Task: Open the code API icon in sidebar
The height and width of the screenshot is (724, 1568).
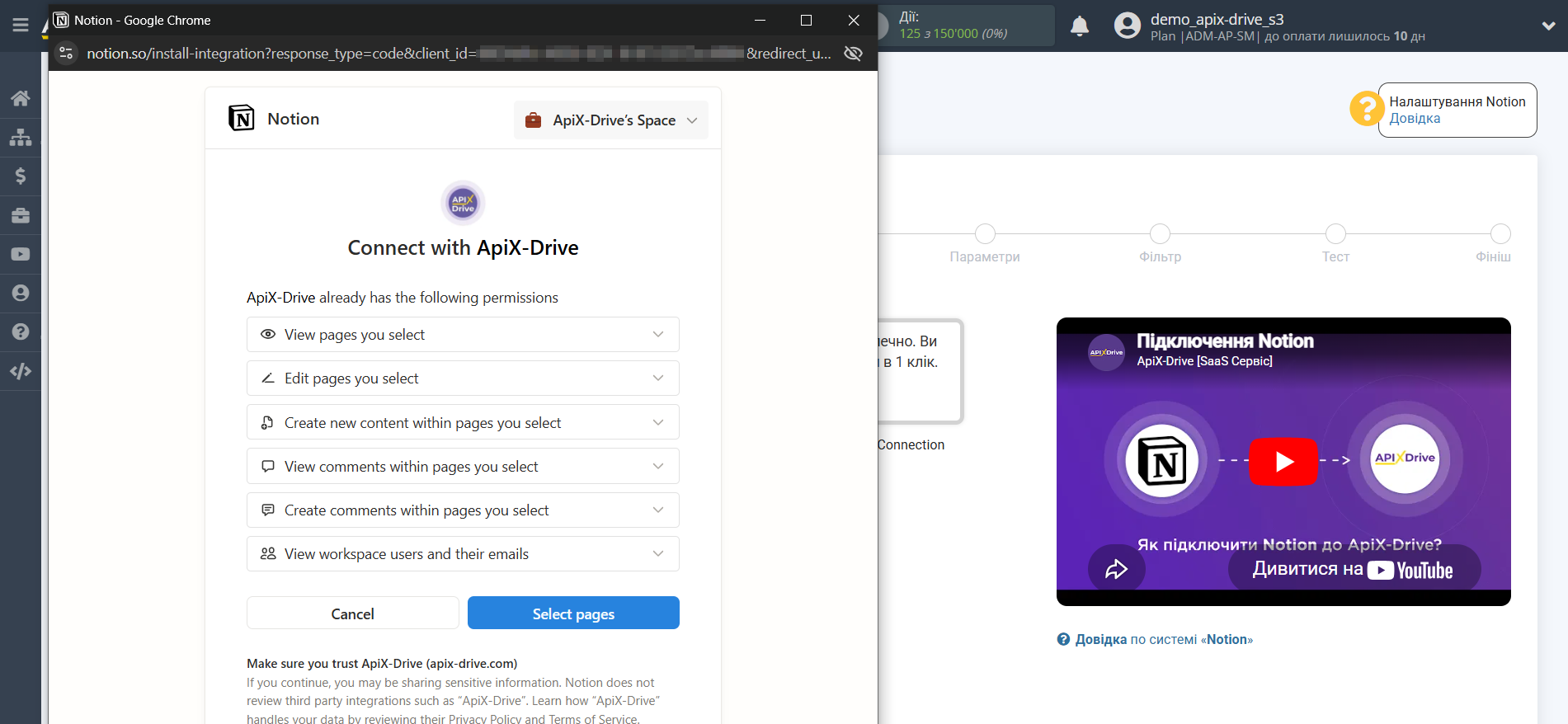Action: click(21, 371)
